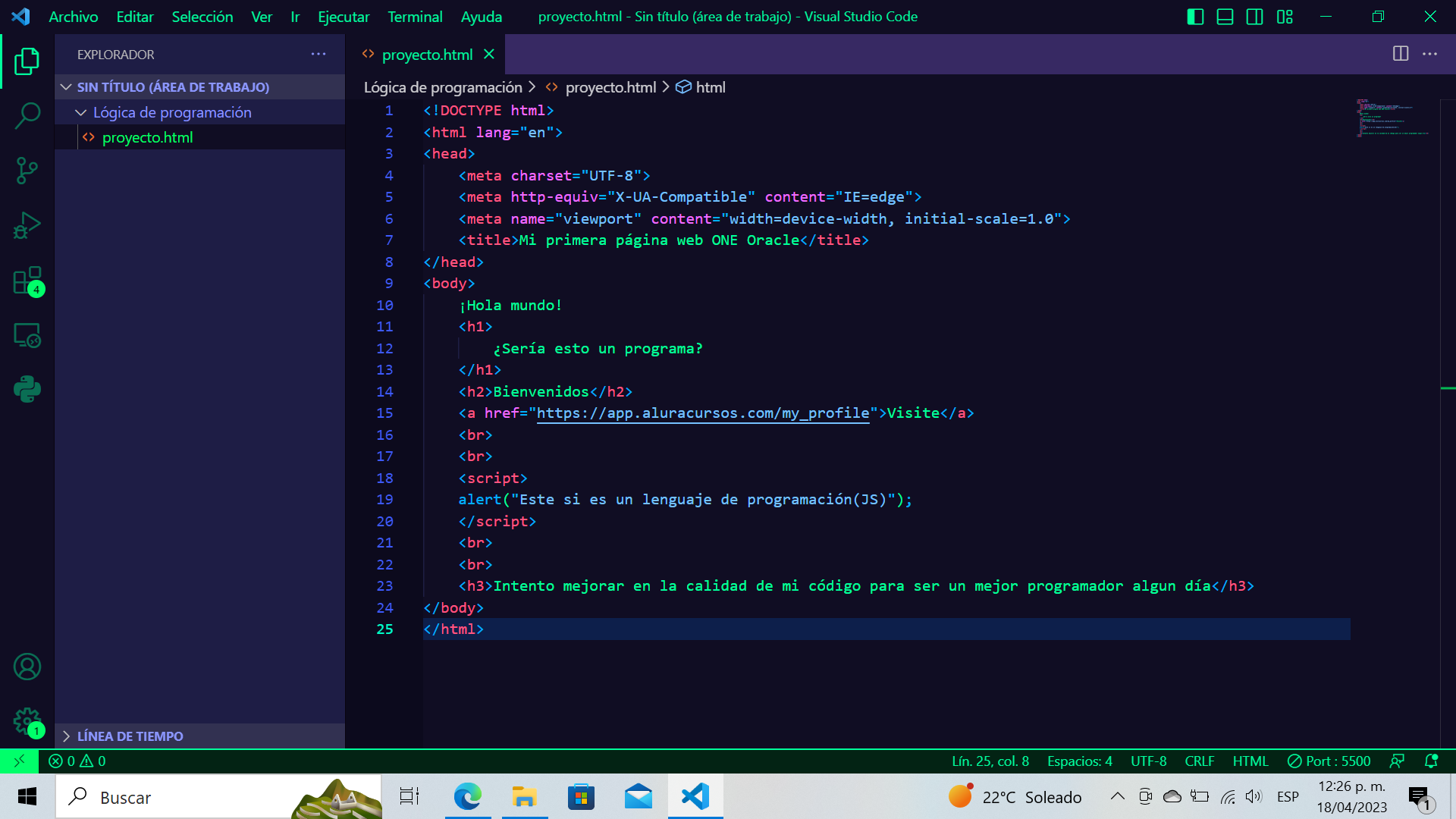Collapse SIN TÍTULO workspace section
The width and height of the screenshot is (1456, 819).
click(200, 87)
